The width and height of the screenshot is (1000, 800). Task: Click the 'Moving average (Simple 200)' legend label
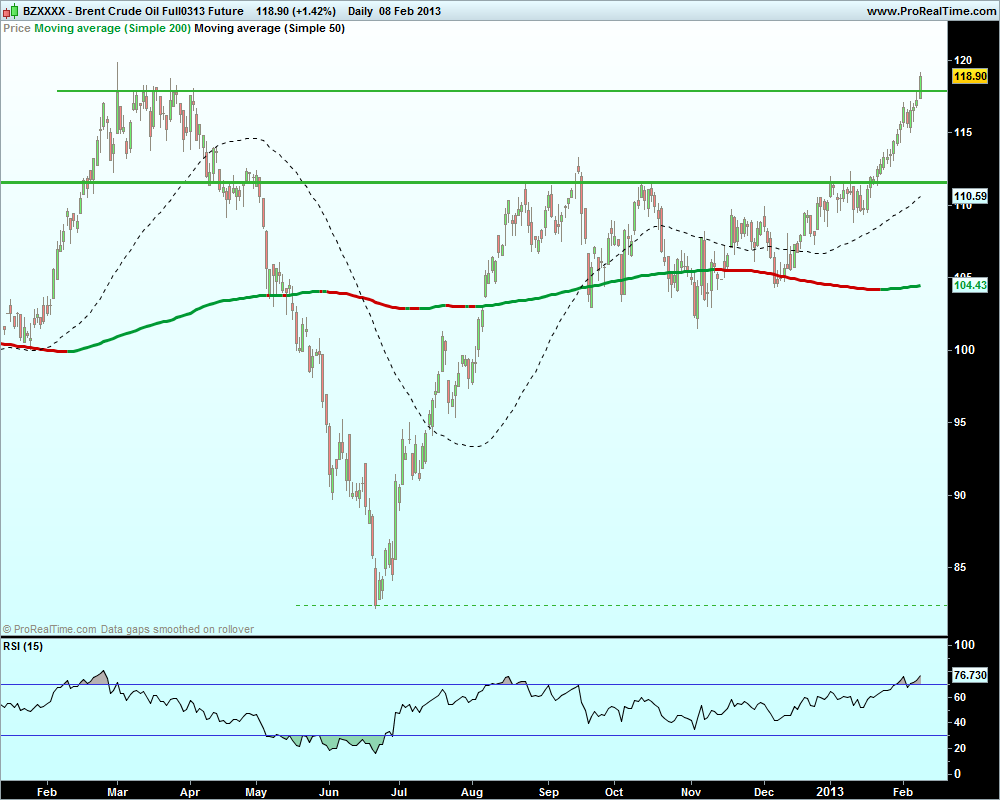[112, 28]
